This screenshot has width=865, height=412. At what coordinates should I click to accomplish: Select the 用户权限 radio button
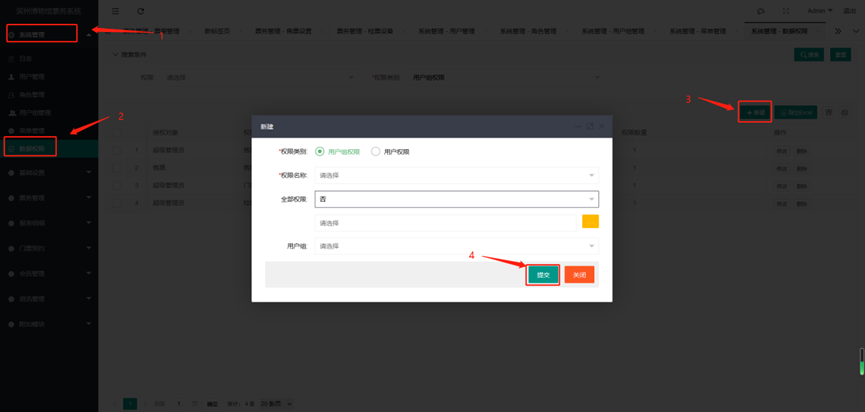376,152
